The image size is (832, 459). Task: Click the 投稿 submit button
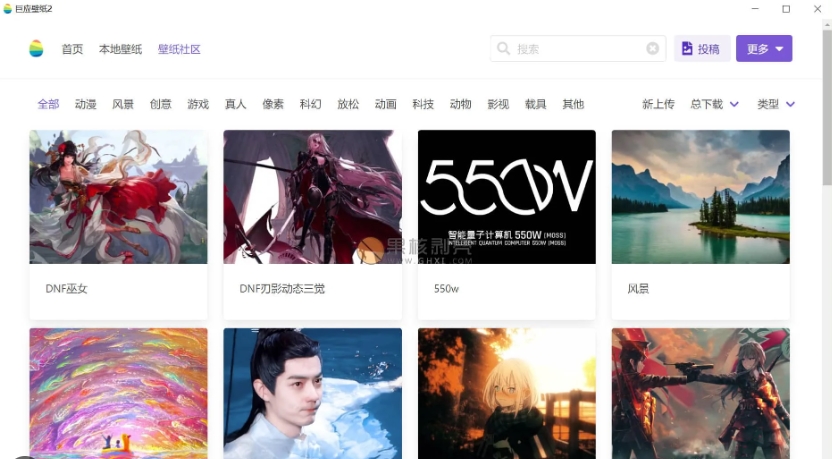(x=702, y=49)
